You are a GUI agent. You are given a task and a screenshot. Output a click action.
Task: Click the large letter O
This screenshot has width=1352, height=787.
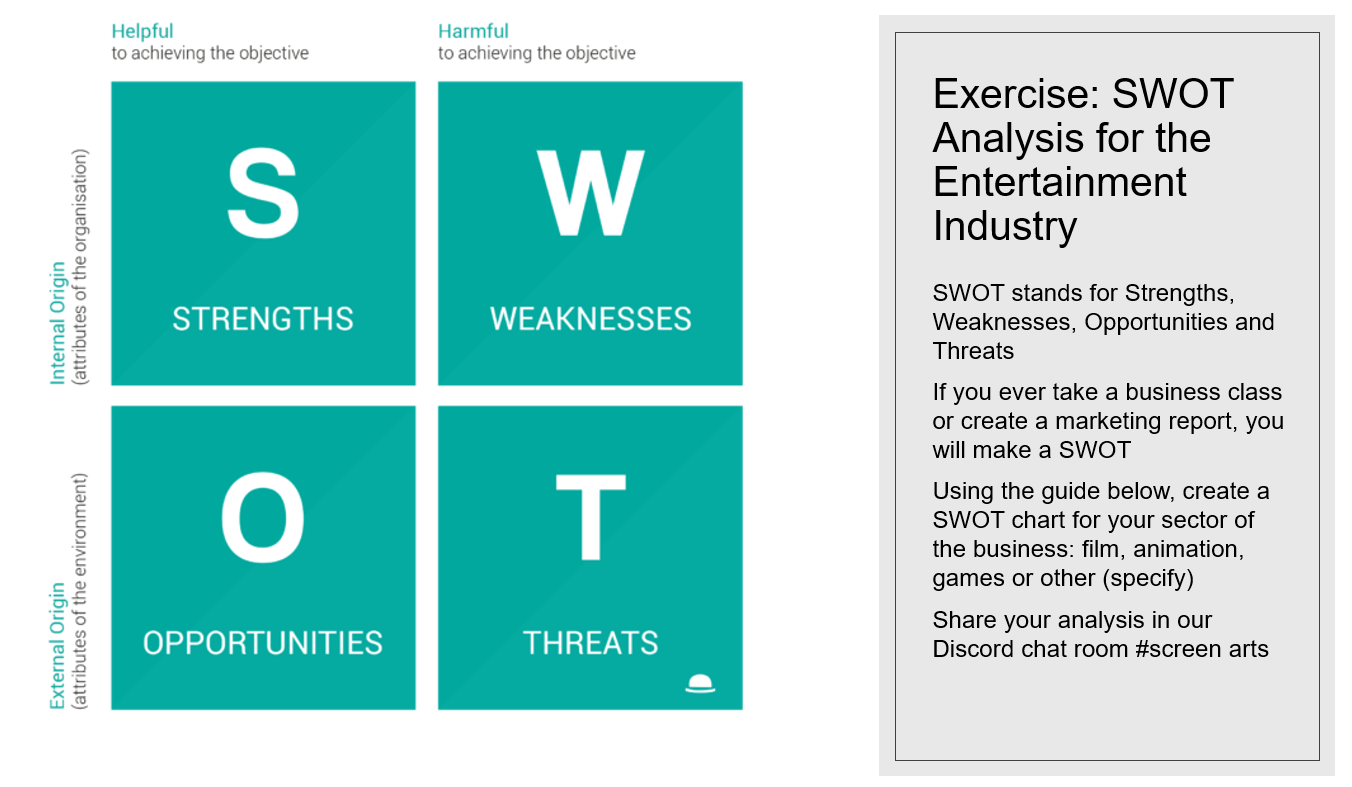point(262,518)
